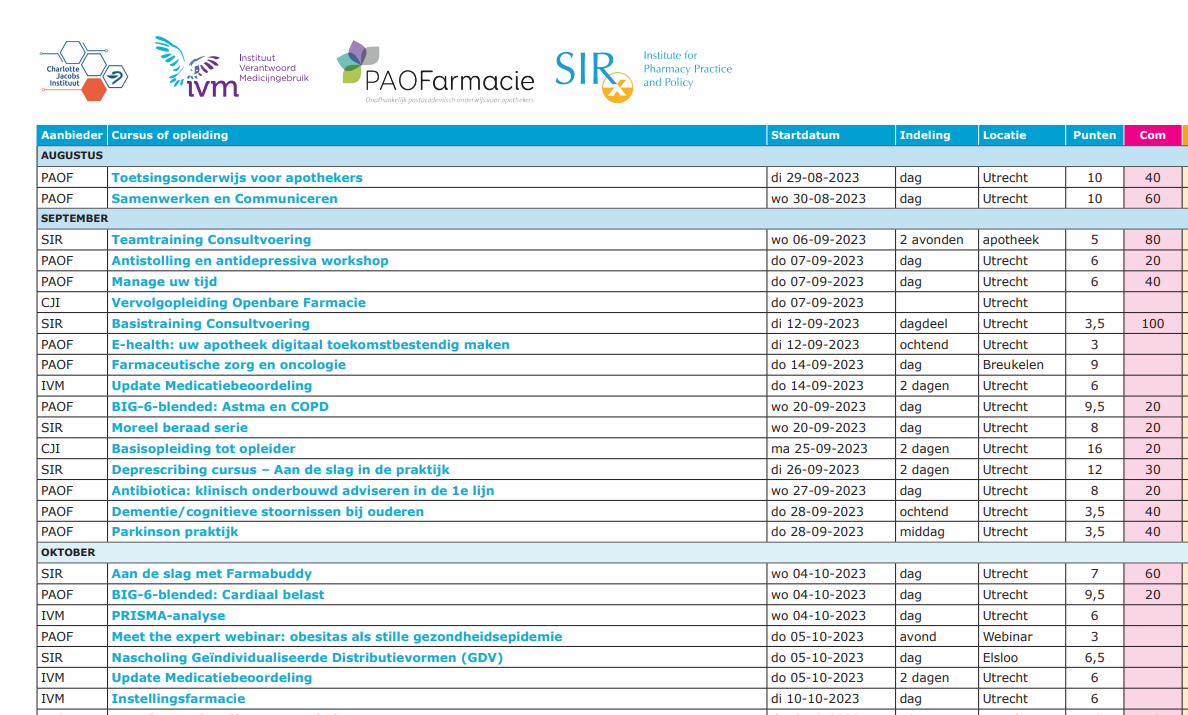Click start date di 29-08-2023
1188x715 pixels.
point(815,178)
